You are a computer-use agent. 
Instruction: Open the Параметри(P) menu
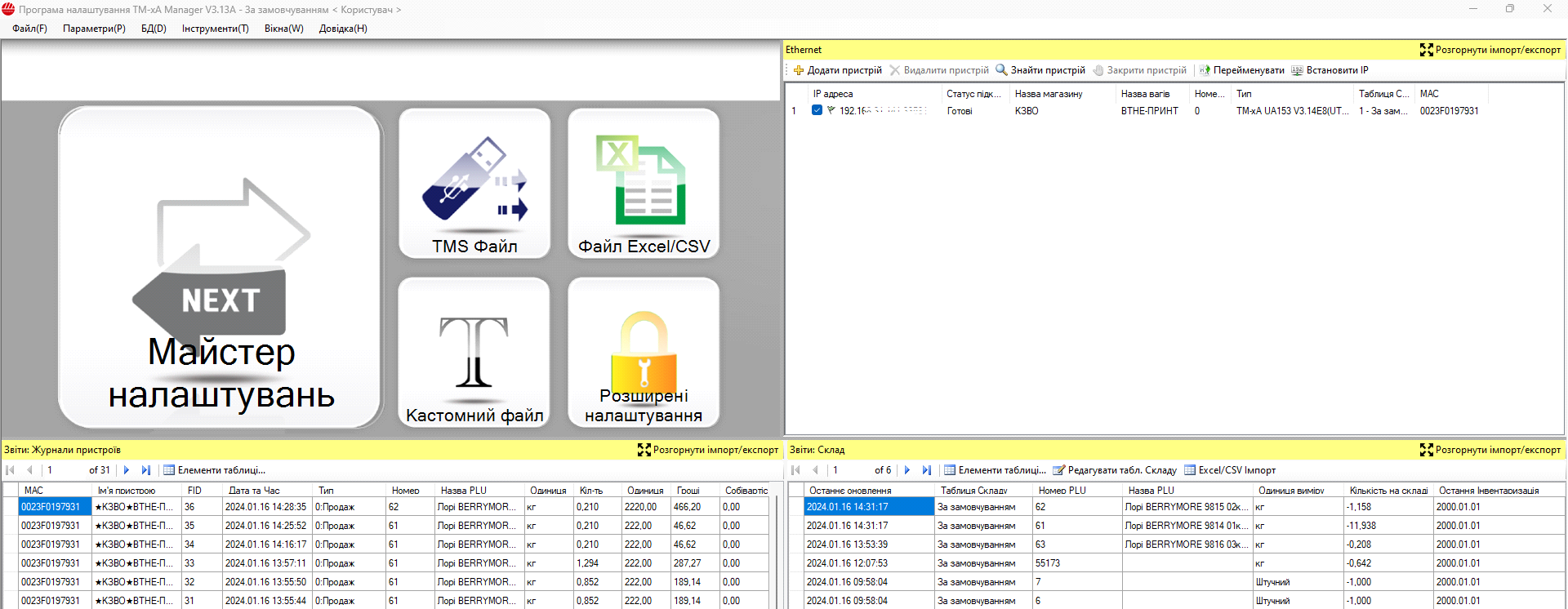click(94, 29)
